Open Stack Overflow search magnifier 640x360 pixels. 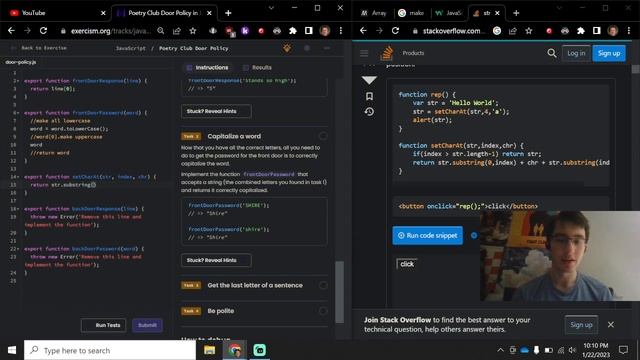pos(551,53)
